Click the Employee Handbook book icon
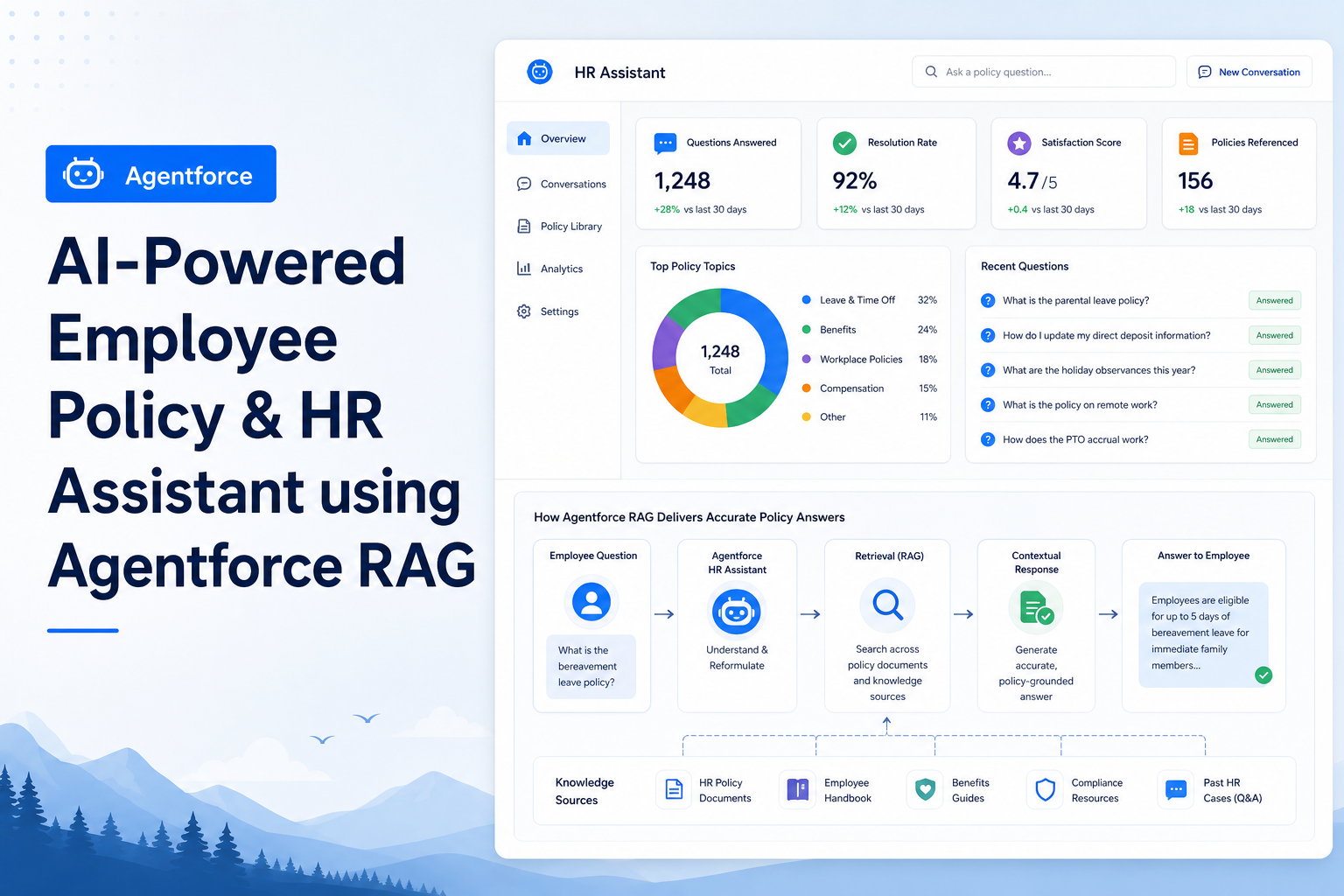This screenshot has height=896, width=1344. point(798,789)
